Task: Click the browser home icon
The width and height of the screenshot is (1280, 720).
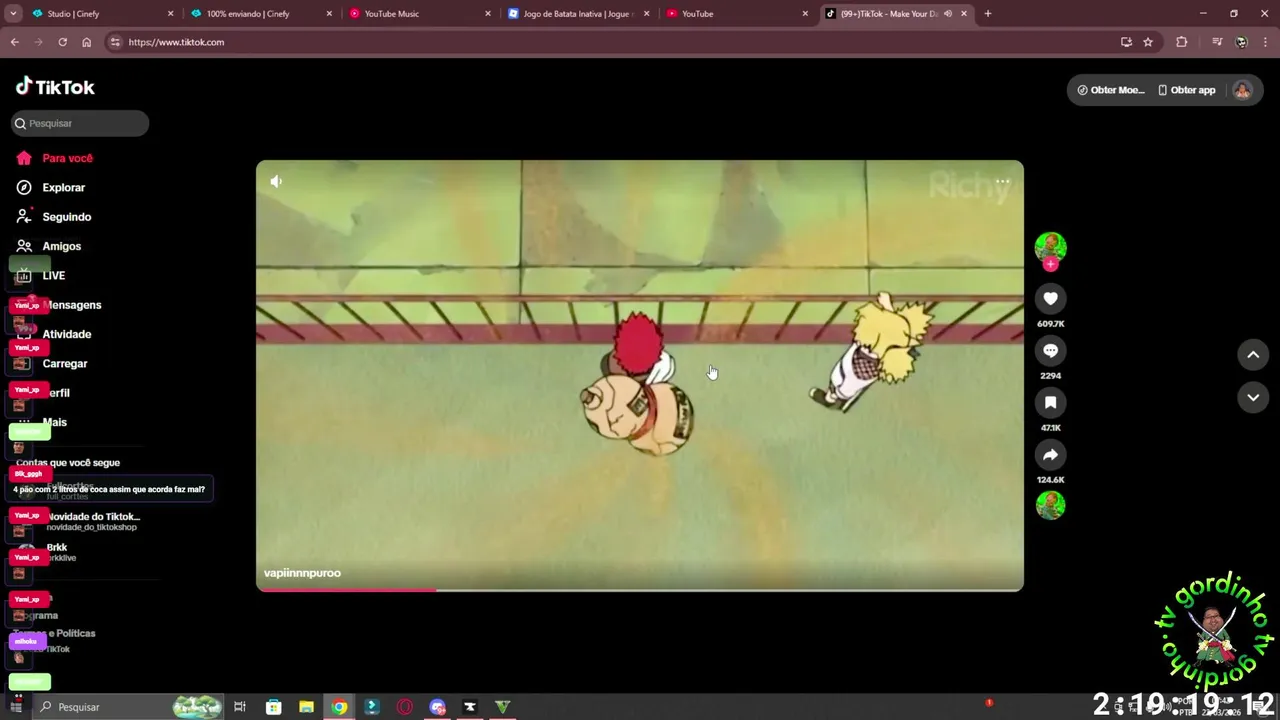Action: click(86, 42)
